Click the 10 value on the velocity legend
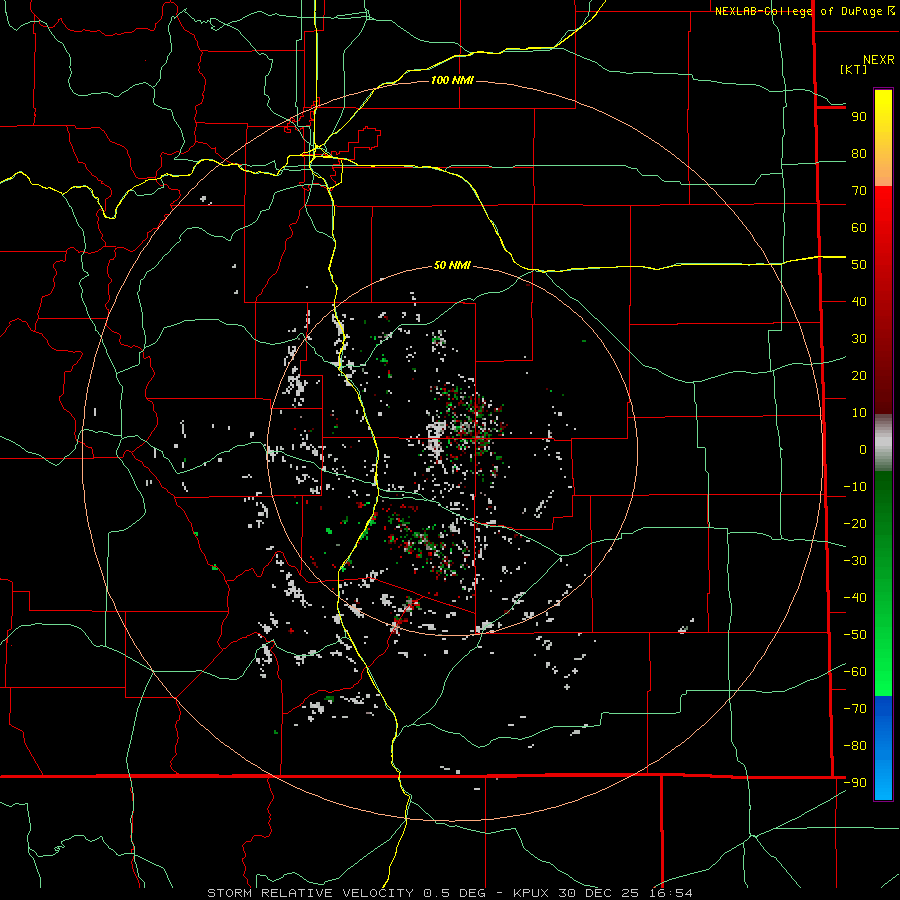Viewport: 900px width, 900px height. point(859,413)
